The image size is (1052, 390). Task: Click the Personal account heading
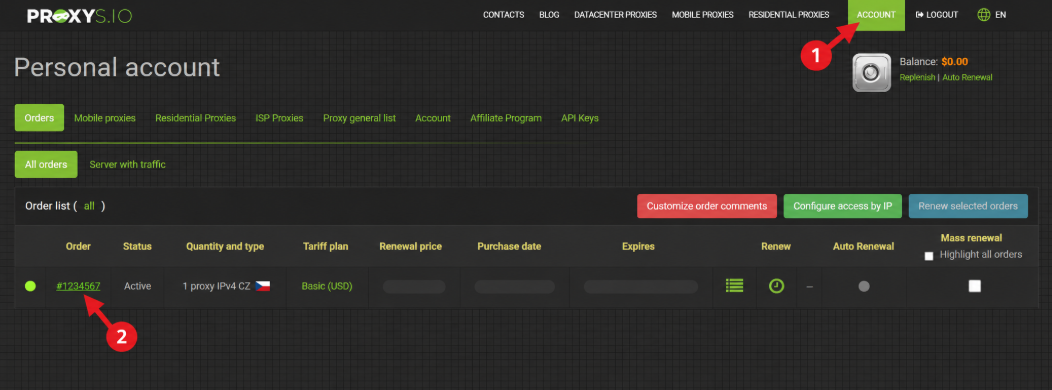pos(117,68)
